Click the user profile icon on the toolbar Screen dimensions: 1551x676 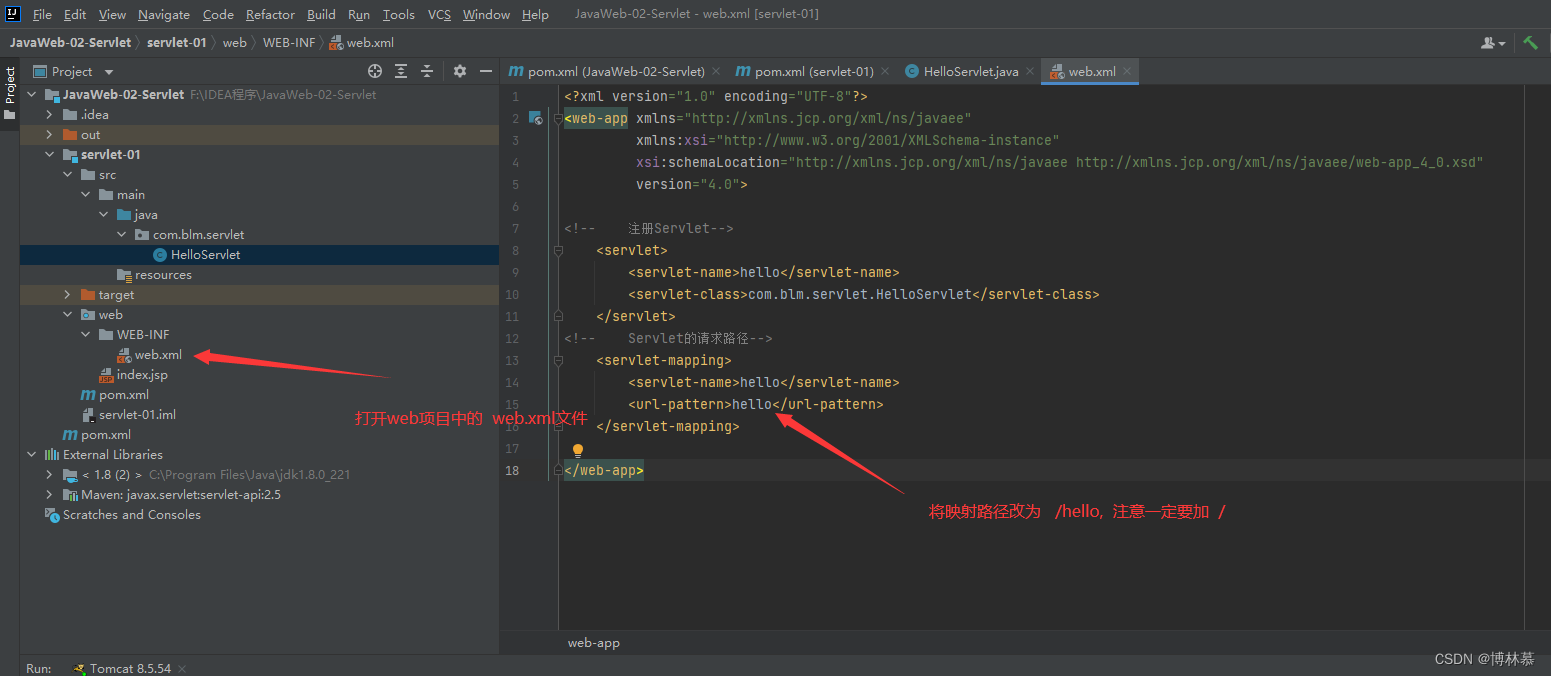pos(1489,43)
